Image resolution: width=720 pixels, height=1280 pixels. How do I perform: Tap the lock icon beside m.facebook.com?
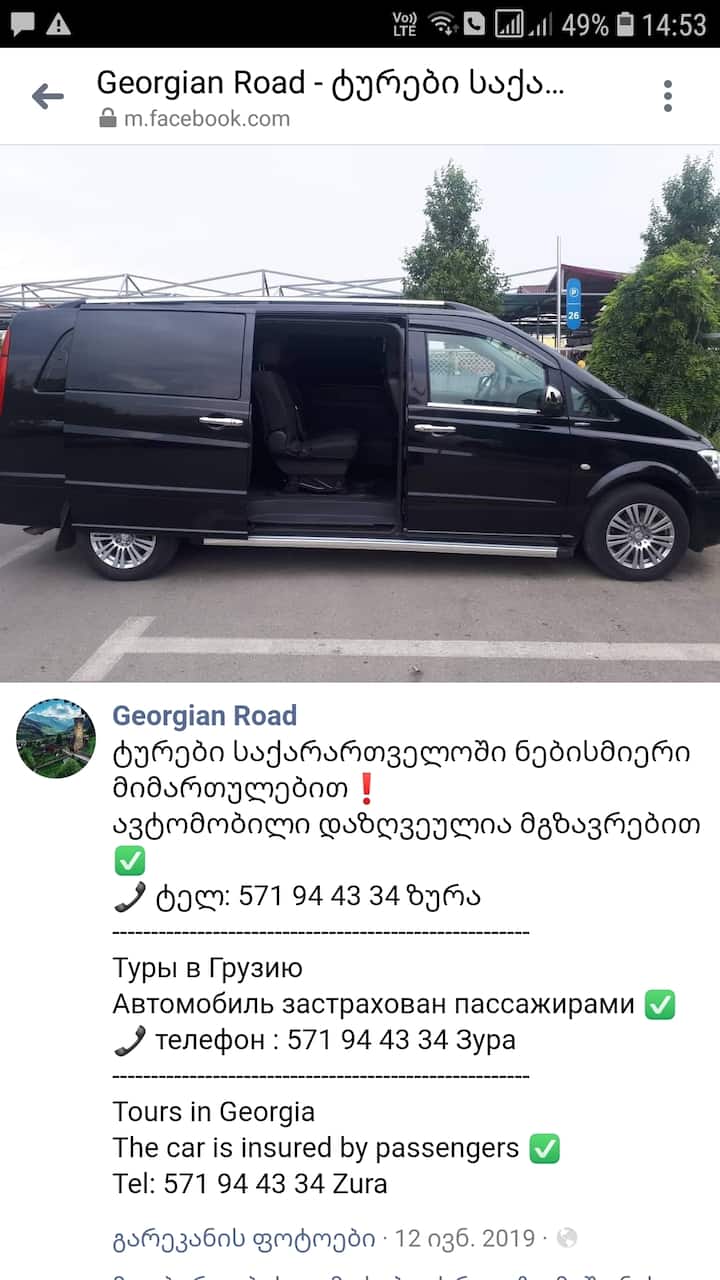[x=108, y=119]
